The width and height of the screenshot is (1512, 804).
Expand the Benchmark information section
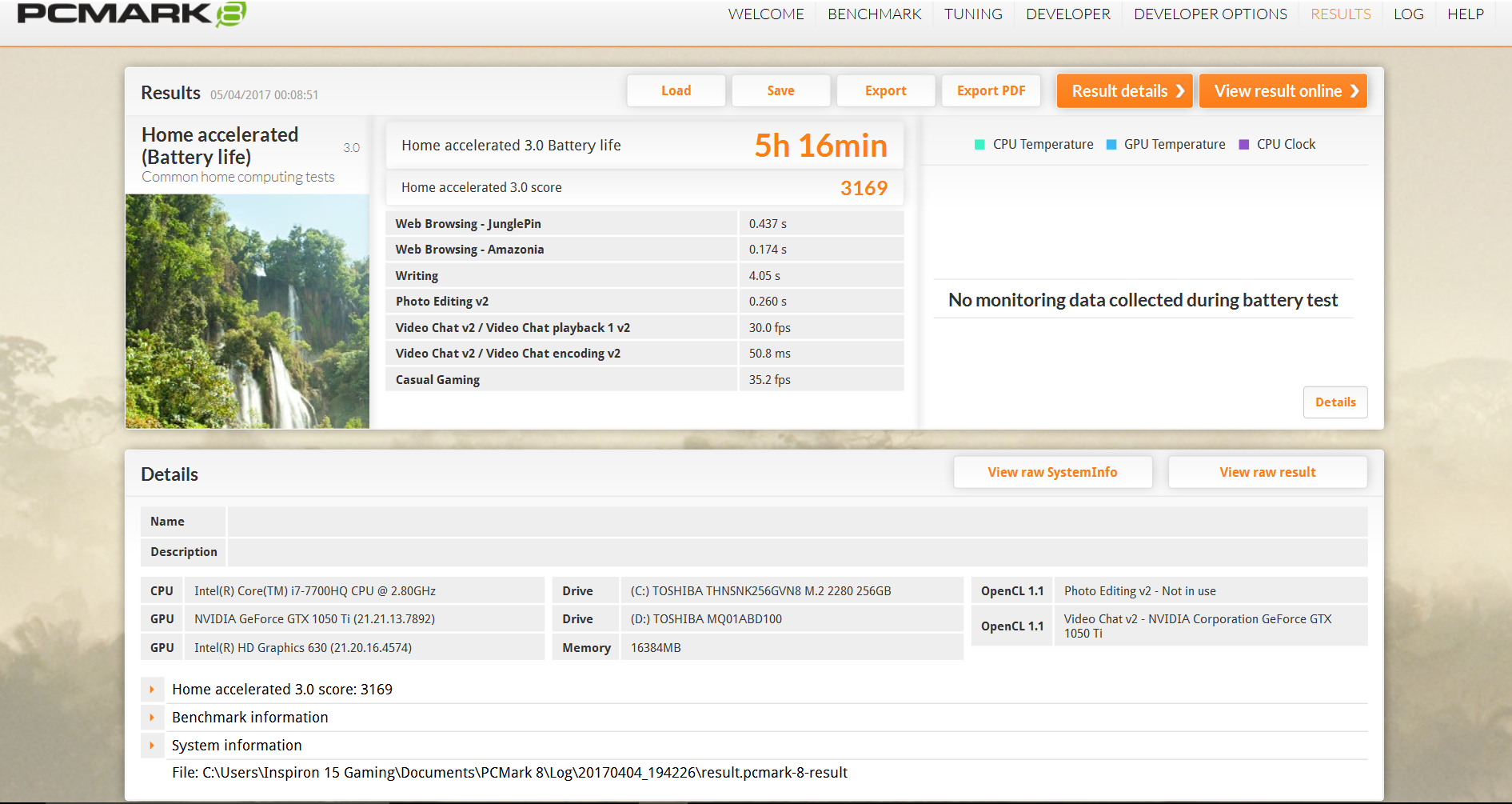pos(152,718)
